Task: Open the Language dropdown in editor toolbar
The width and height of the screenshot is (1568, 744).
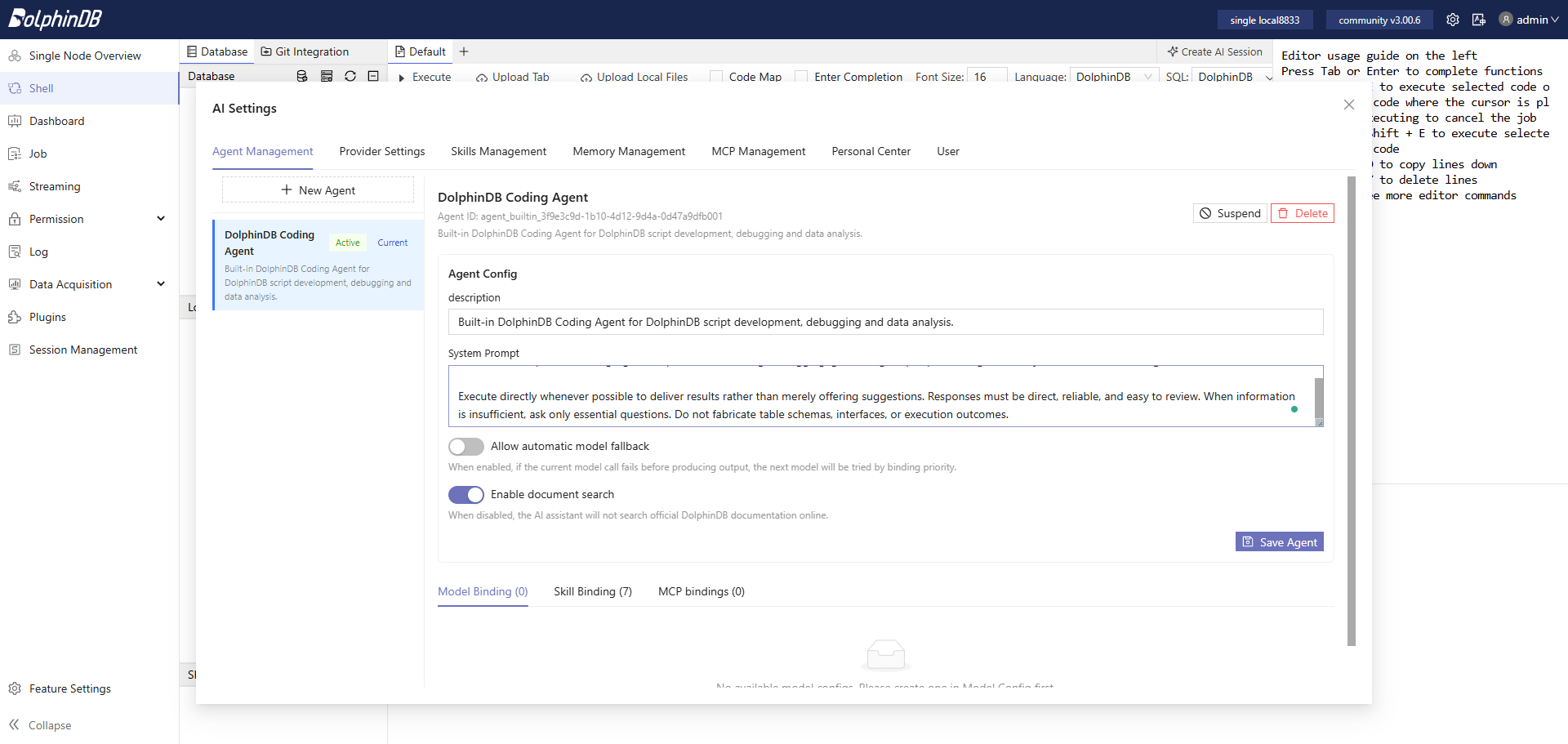Action: point(1114,77)
